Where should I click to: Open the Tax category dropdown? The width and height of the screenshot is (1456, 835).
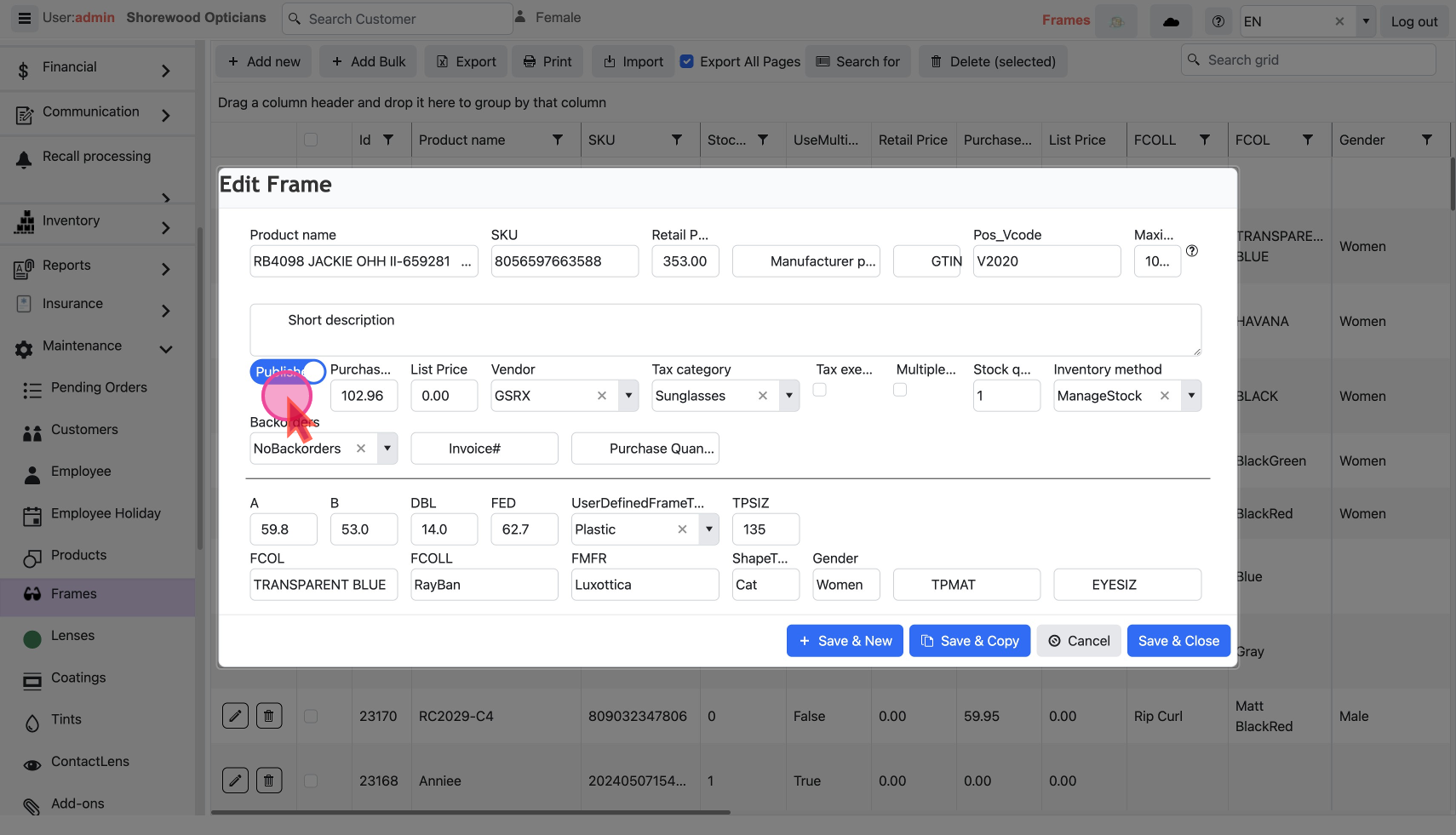pos(789,396)
